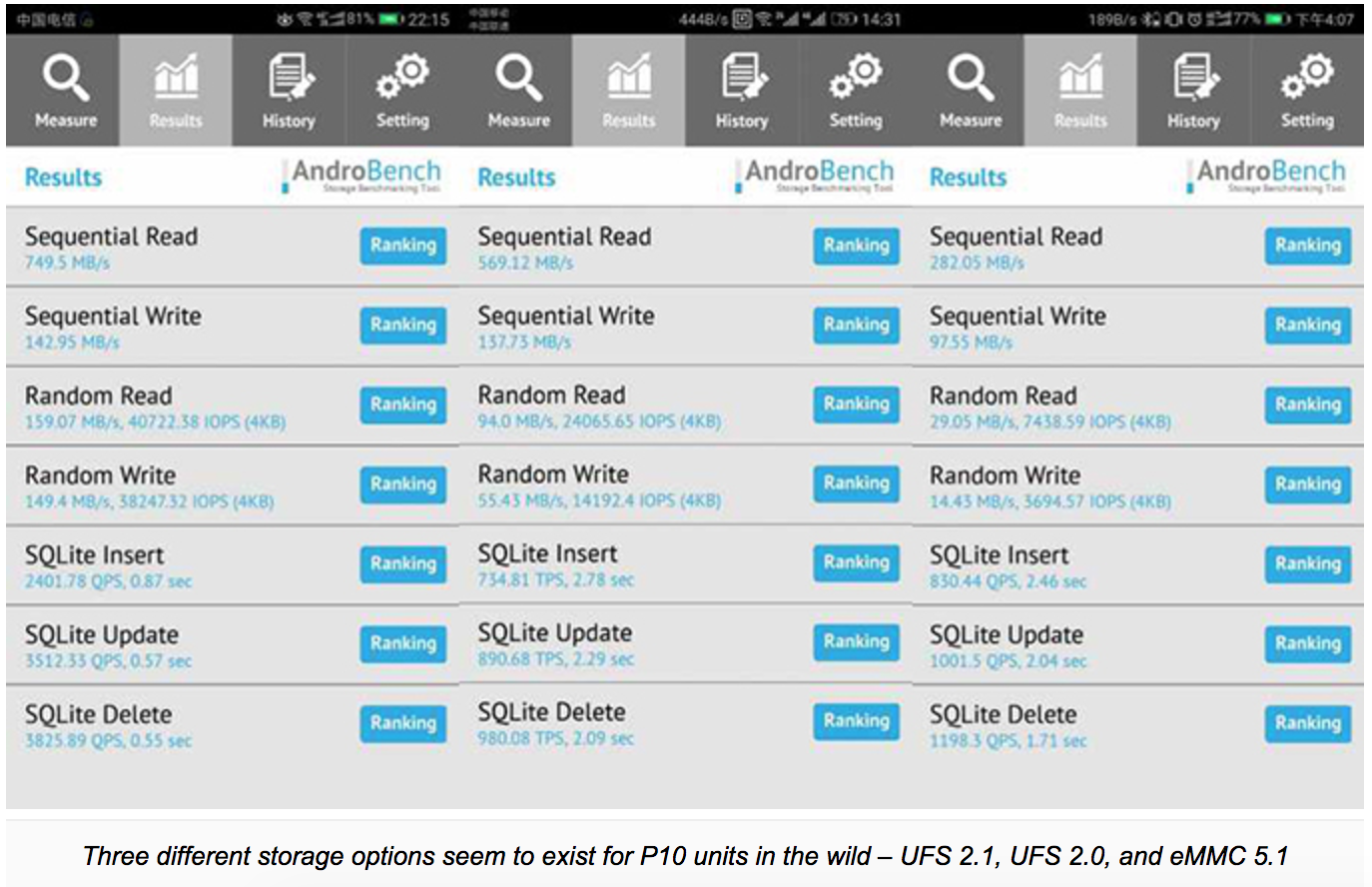Open Ranking for 149.4 MB/s Random Write
Viewport: 1372px width, 887px height.
pyautogui.click(x=403, y=484)
